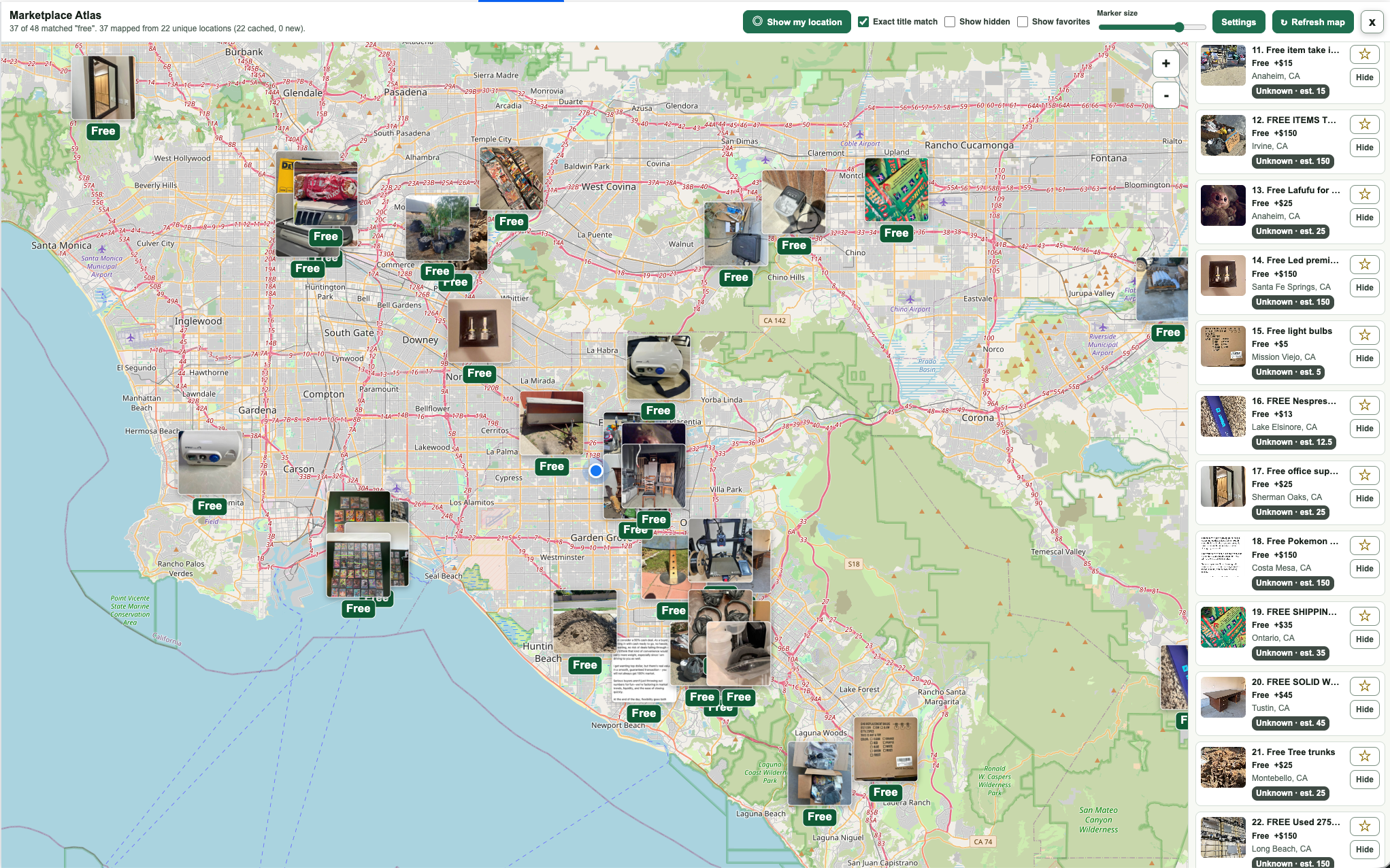Select title '21. Free Tree trunks'
The image size is (1390, 868).
[x=1293, y=752]
